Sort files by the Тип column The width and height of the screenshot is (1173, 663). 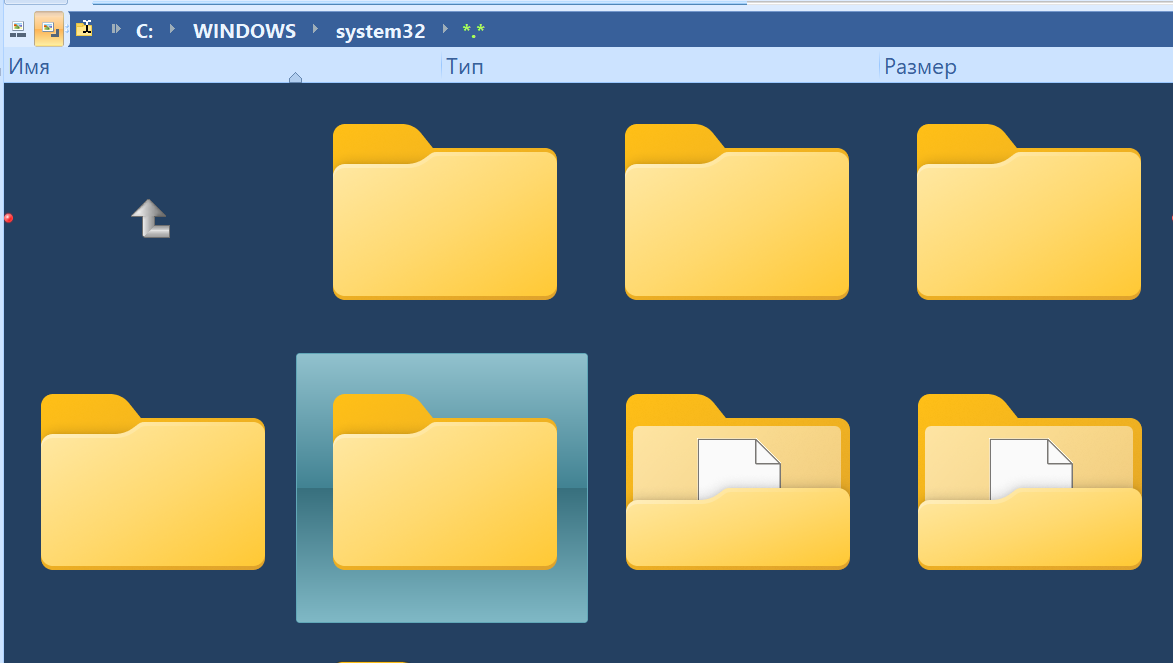465,66
